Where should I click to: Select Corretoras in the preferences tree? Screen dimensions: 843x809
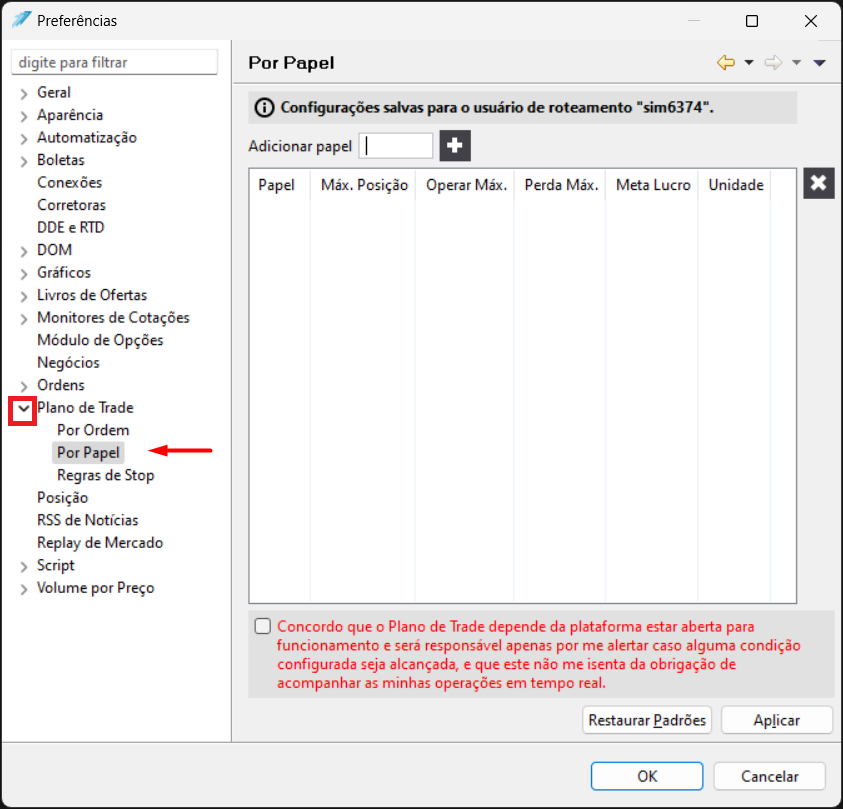(x=72, y=205)
